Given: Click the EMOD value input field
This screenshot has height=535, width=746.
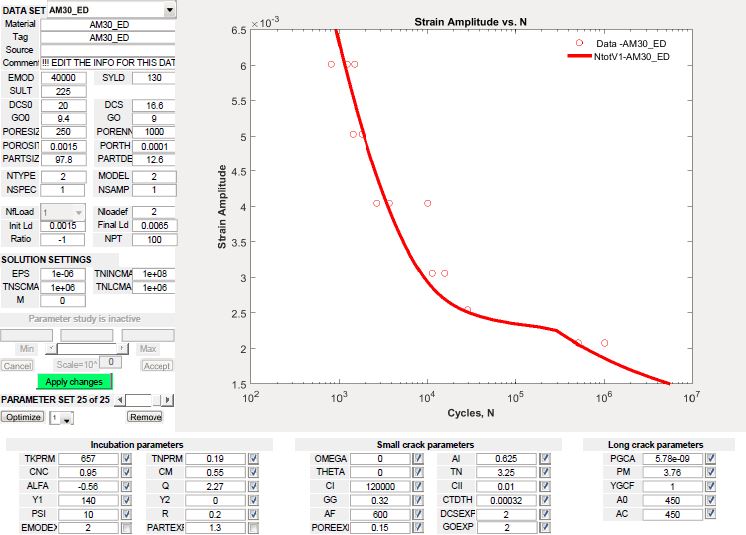Looking at the screenshot, I should [x=64, y=78].
